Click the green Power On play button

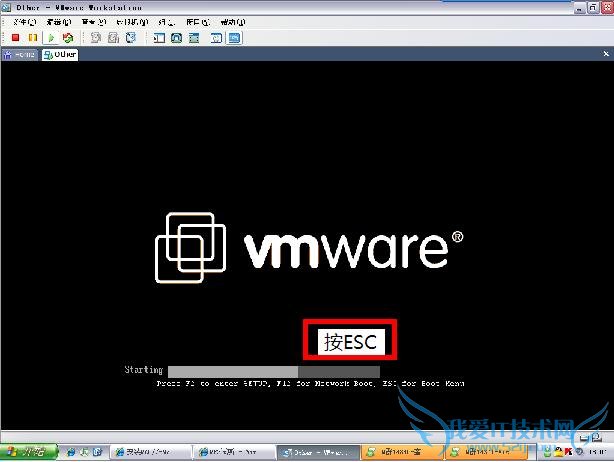[x=51, y=38]
